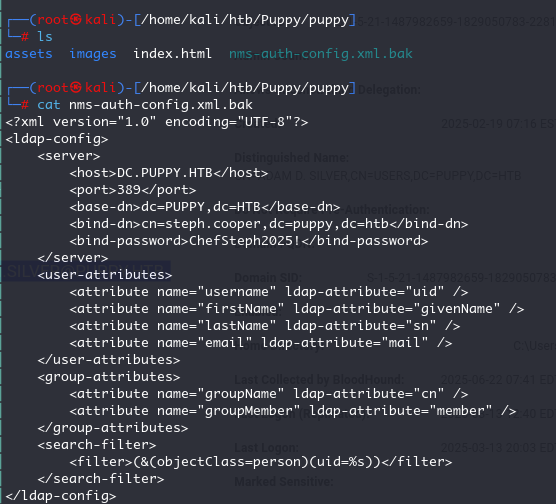Click the ls command text

pos(45,37)
